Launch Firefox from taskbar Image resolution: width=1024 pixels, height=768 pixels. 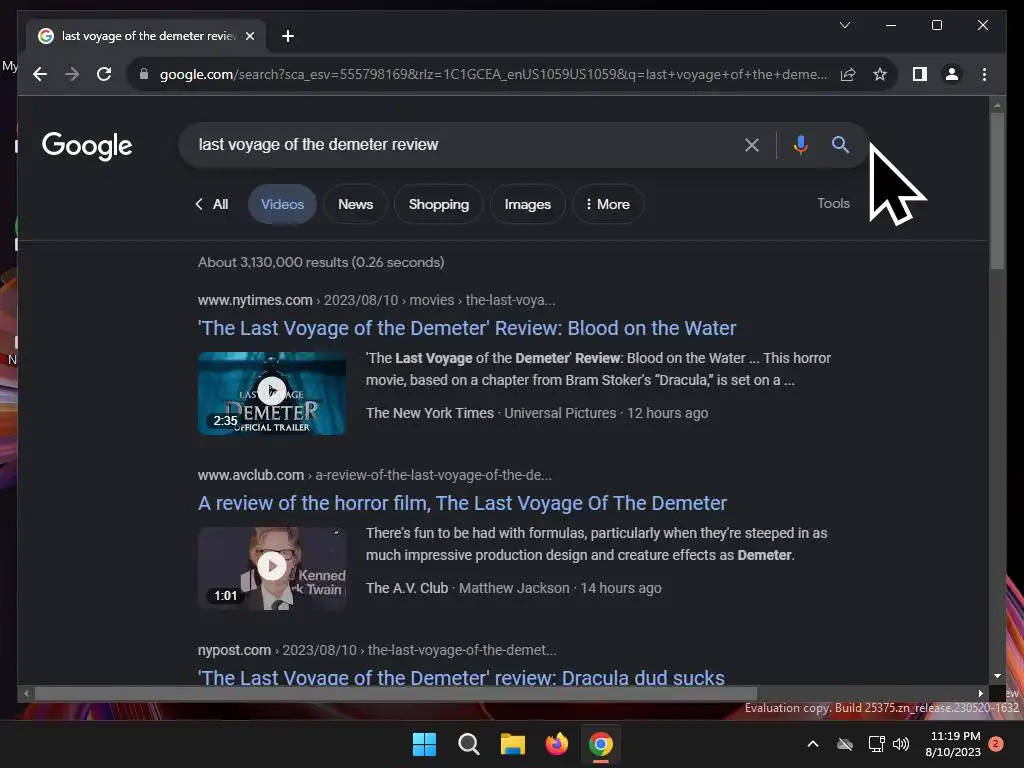pyautogui.click(x=556, y=744)
